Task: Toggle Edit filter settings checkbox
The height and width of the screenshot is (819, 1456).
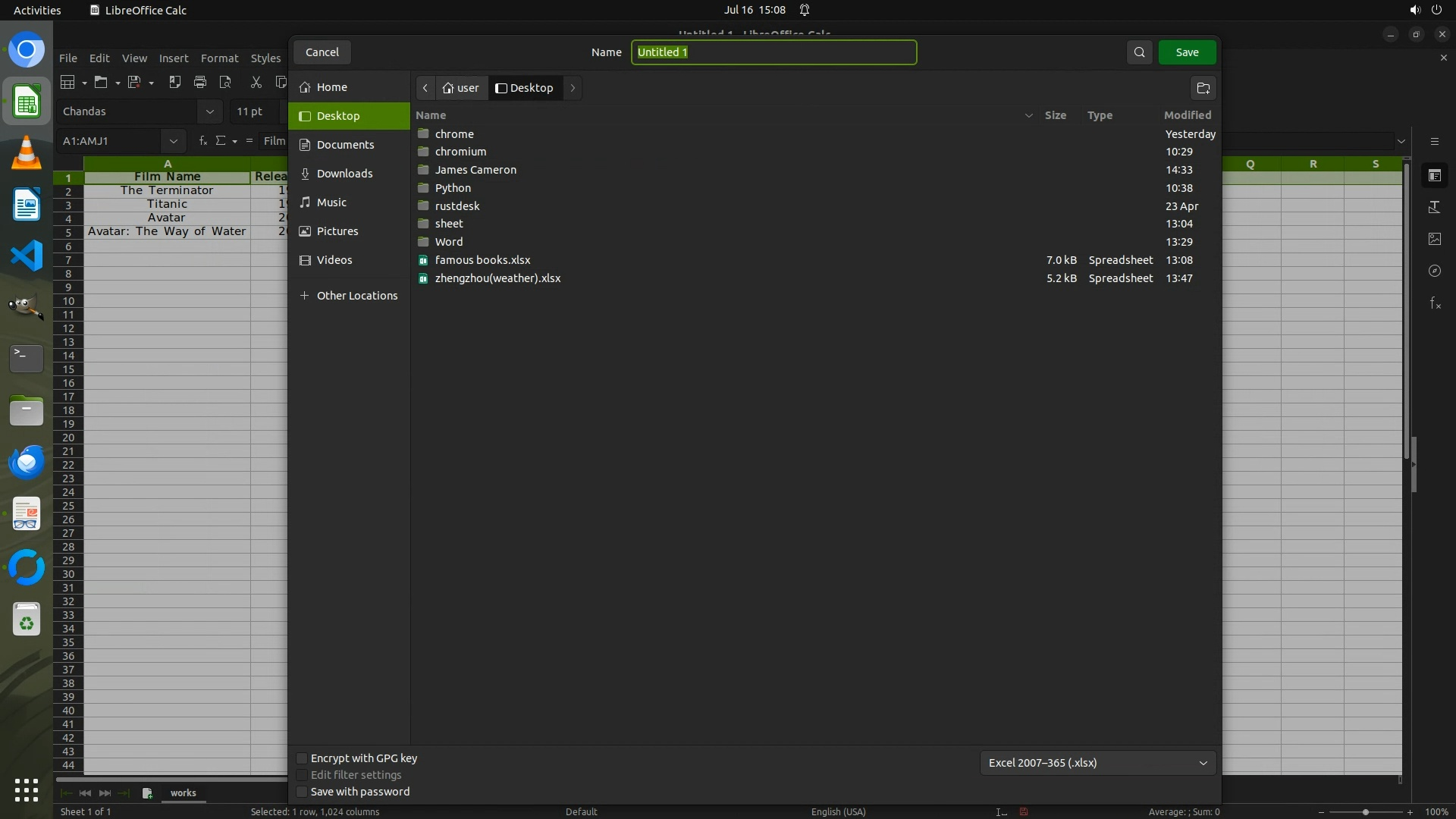Action: click(302, 775)
